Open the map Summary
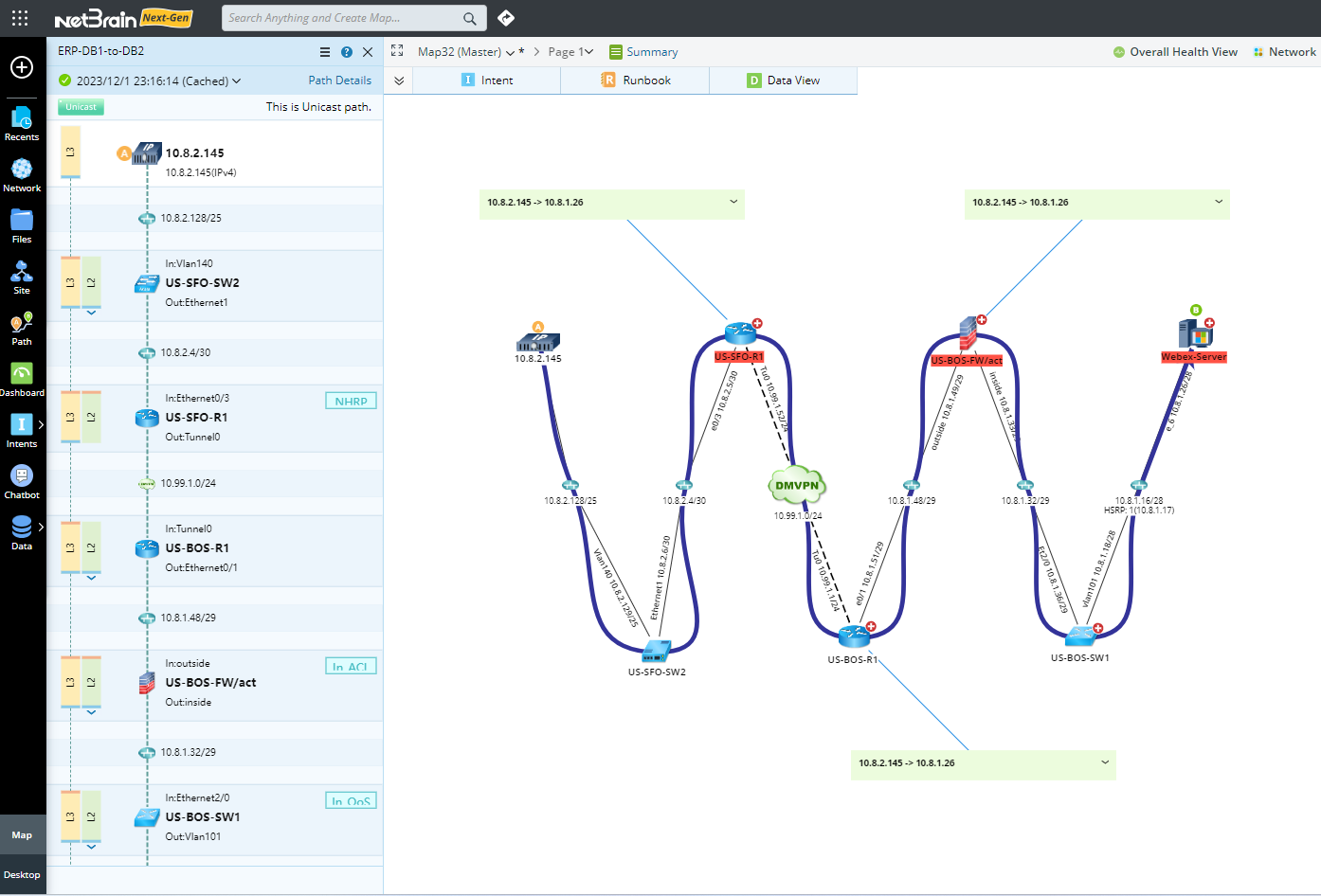The image size is (1321, 896). point(643,52)
